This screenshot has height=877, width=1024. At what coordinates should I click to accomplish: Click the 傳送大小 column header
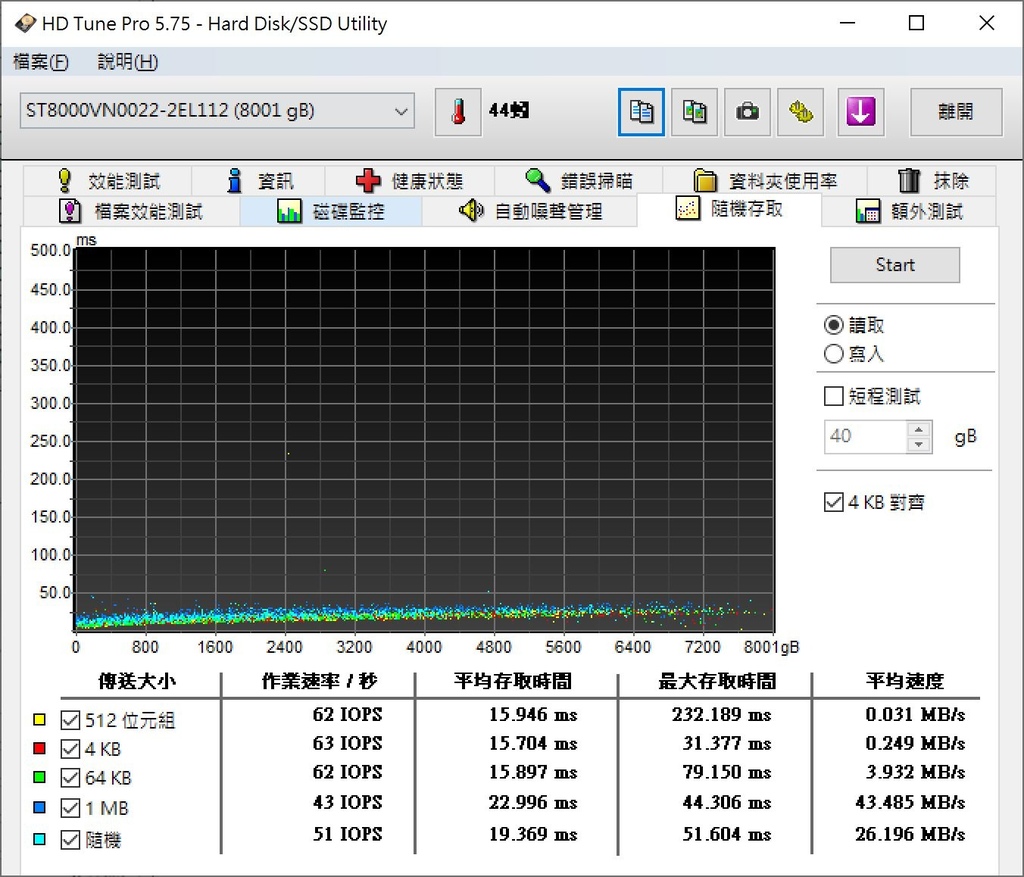137,682
